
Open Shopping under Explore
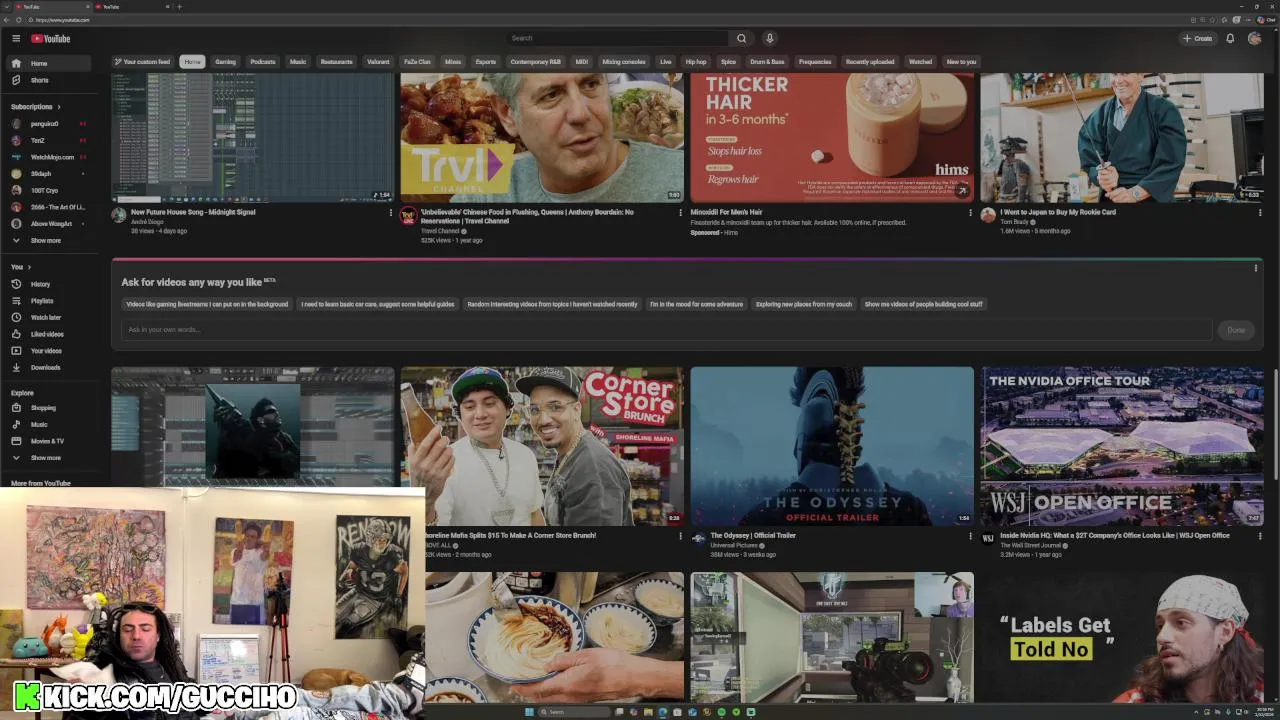47,408
